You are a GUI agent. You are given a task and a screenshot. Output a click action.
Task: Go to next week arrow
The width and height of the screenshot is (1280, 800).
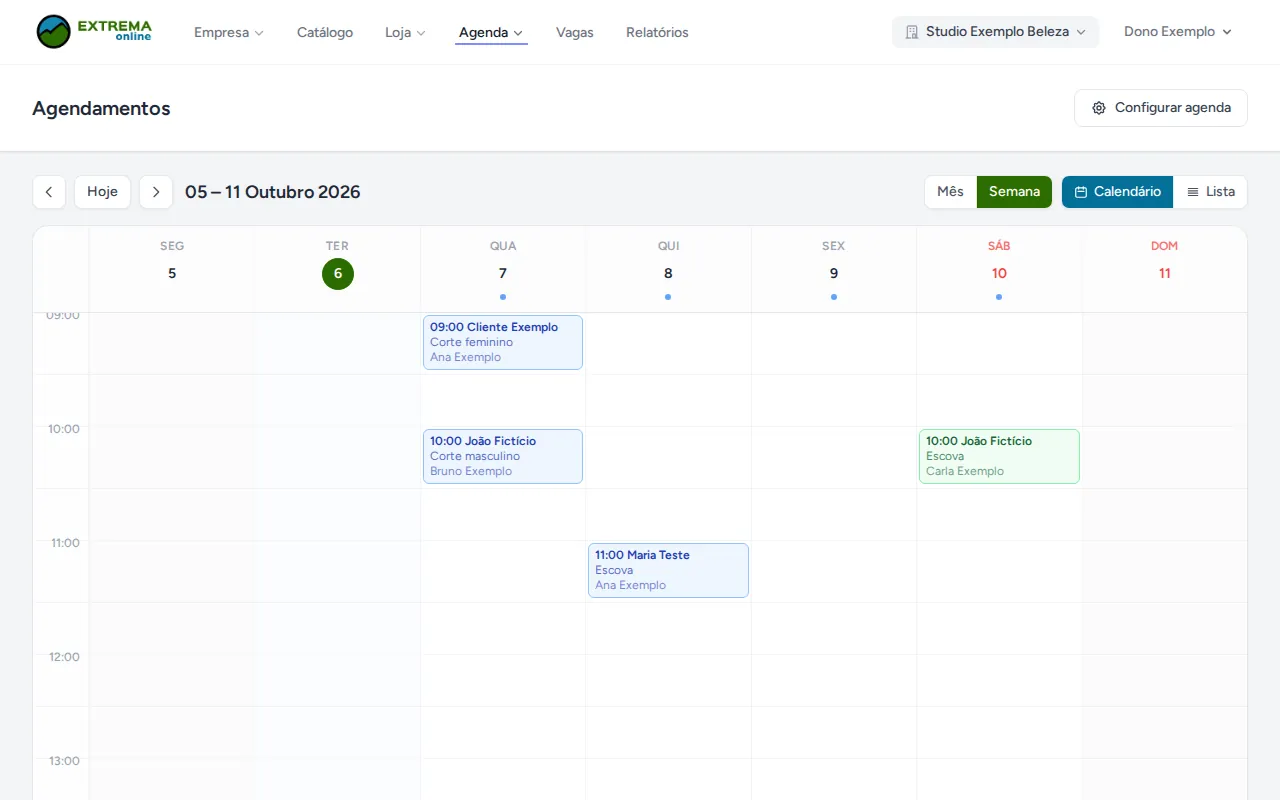coord(156,192)
